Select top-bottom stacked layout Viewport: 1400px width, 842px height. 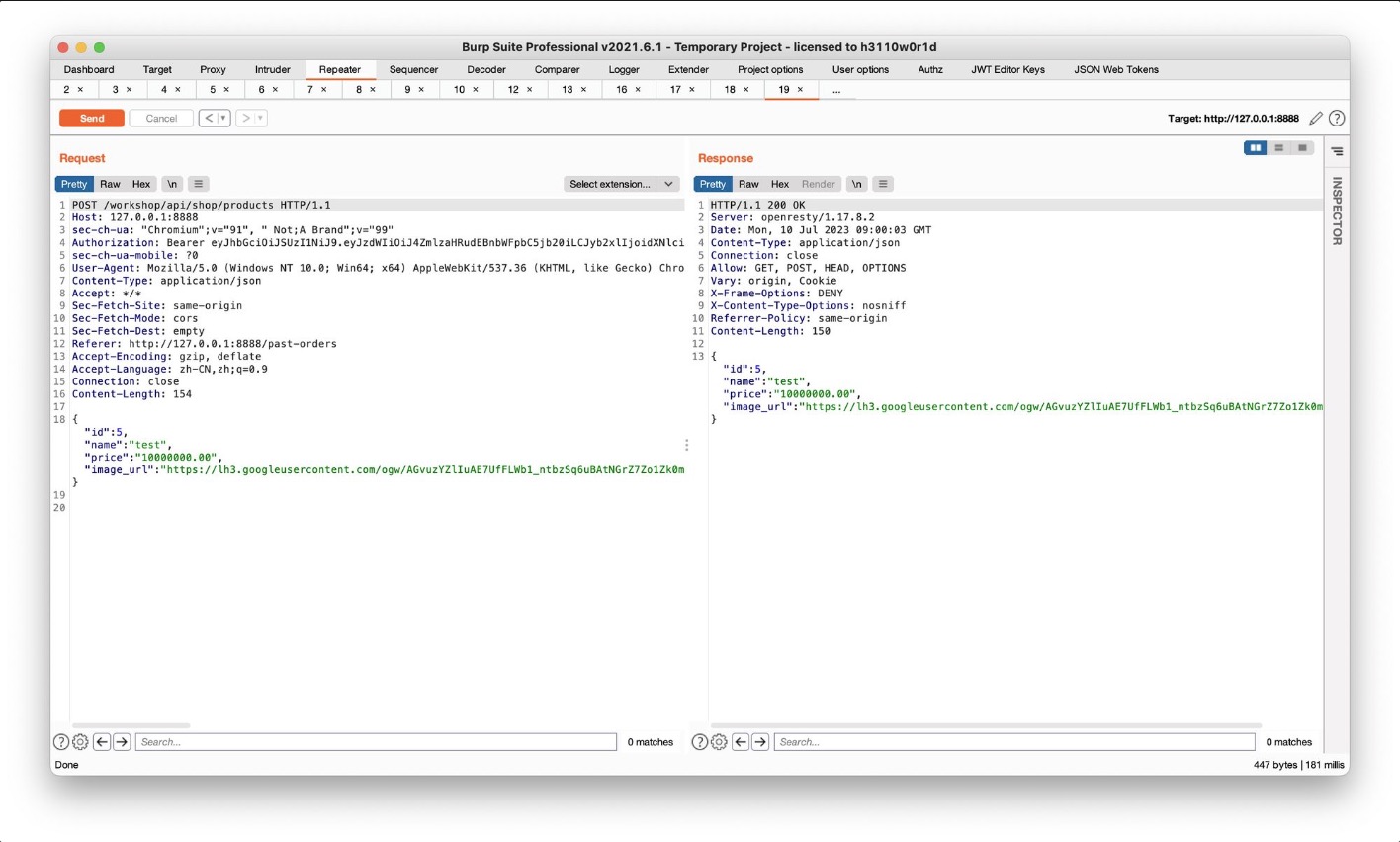click(1279, 148)
